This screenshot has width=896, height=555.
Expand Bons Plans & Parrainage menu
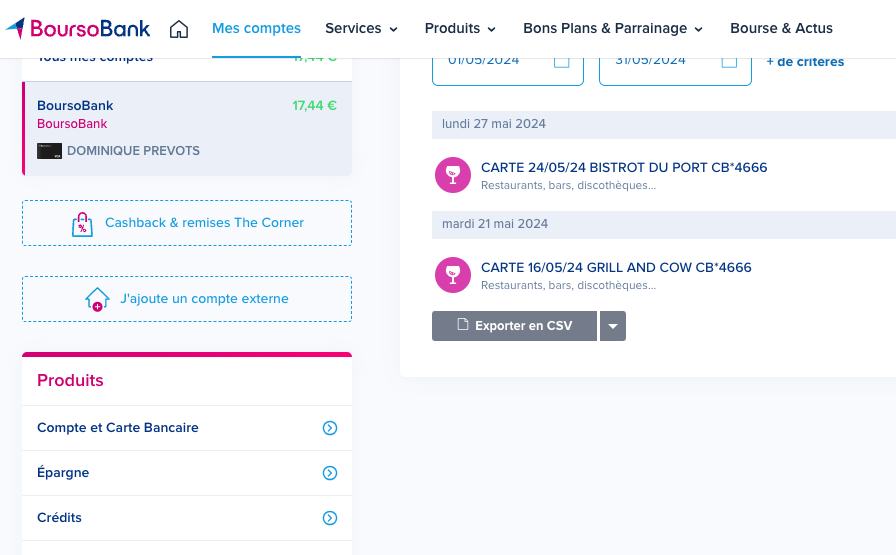[613, 28]
